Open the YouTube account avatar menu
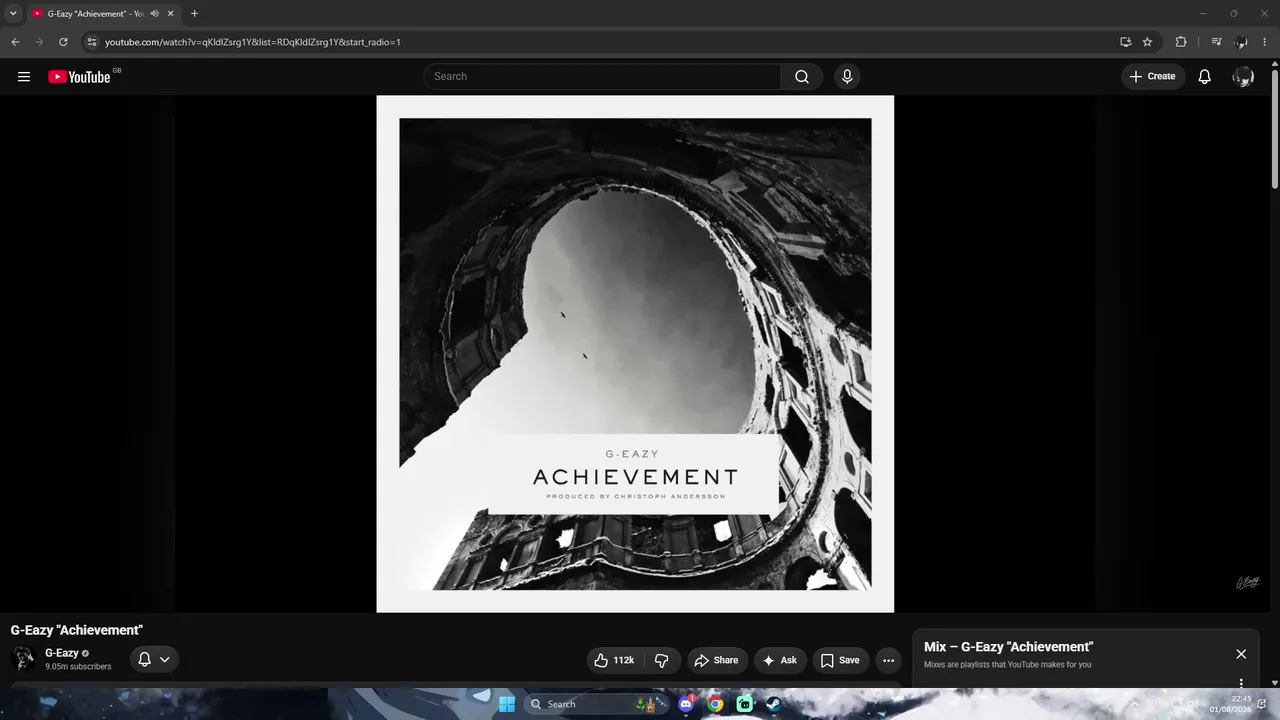Viewport: 1280px width, 720px height. click(x=1243, y=77)
